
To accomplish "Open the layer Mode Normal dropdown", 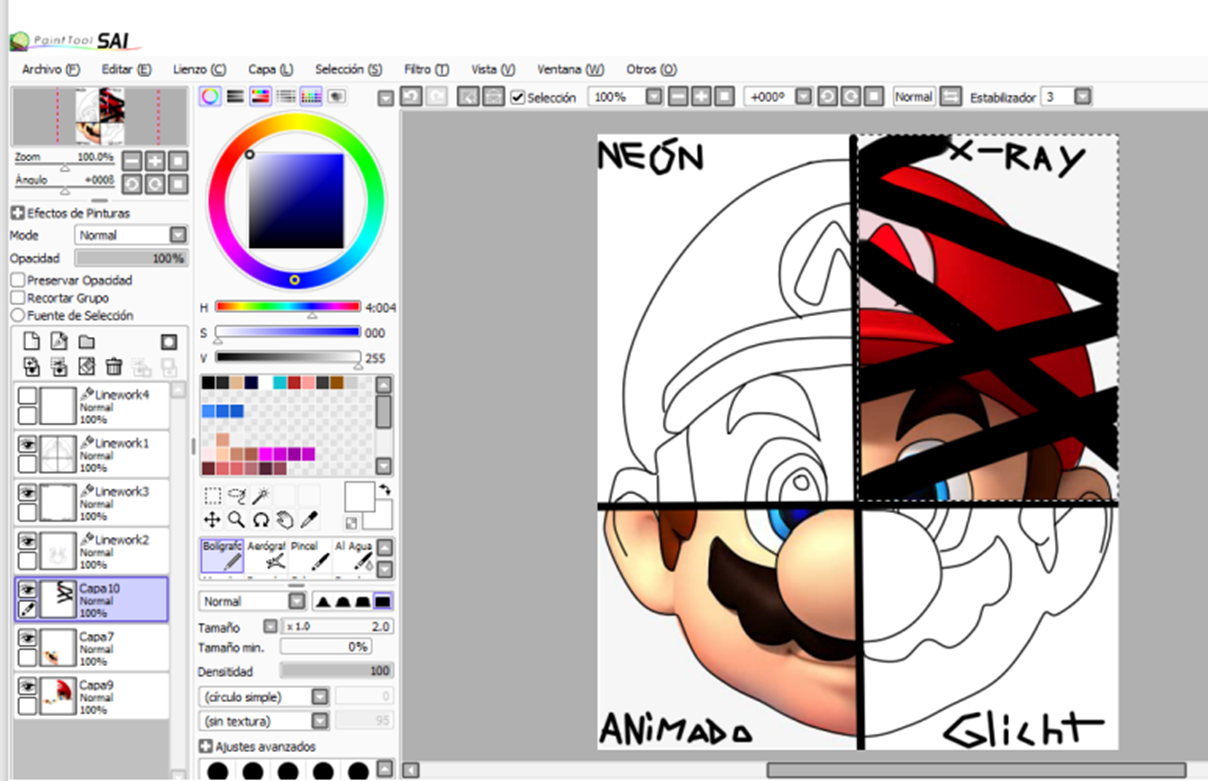I will pos(131,235).
